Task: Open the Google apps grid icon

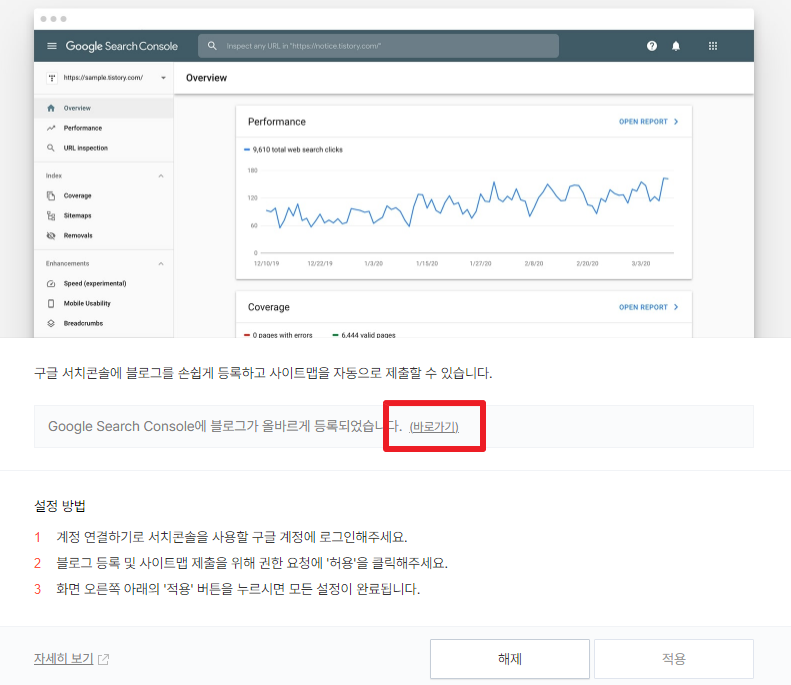Action: [x=713, y=46]
